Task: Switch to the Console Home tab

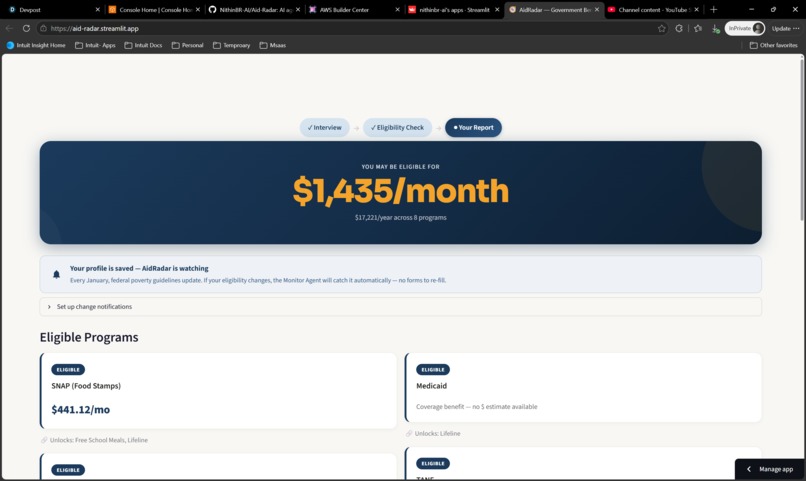Action: (x=155, y=10)
